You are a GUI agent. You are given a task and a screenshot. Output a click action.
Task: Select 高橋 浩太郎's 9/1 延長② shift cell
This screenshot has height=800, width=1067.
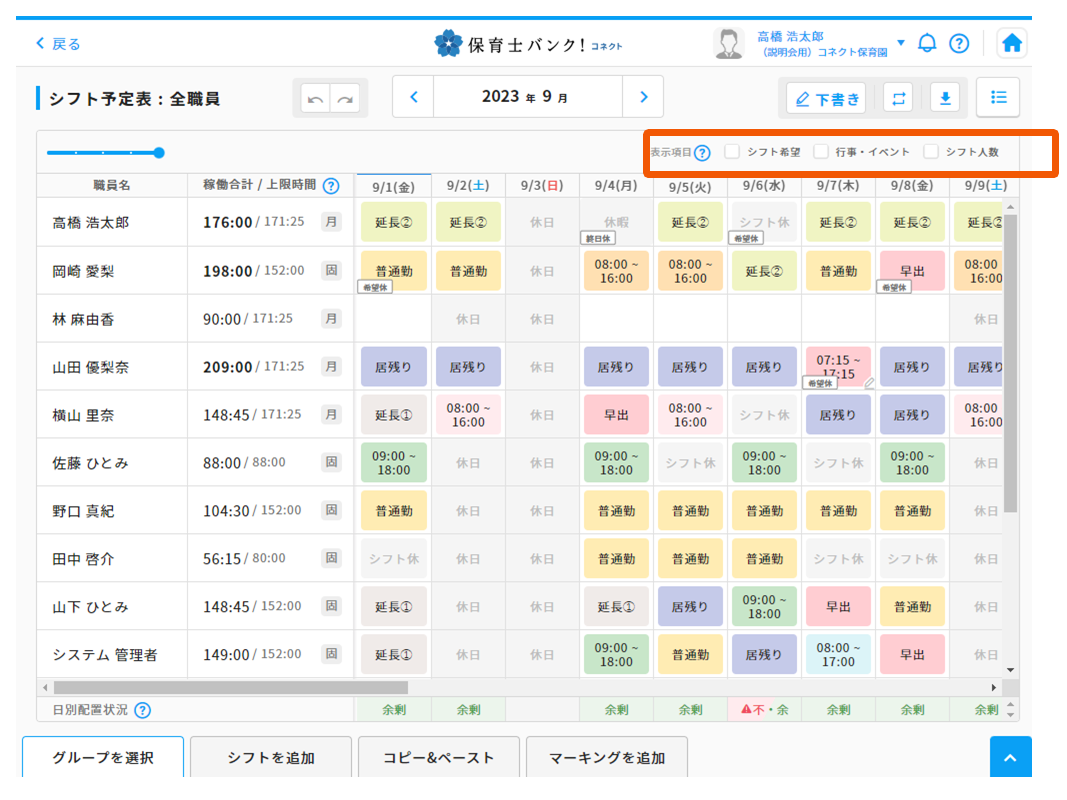coord(393,222)
